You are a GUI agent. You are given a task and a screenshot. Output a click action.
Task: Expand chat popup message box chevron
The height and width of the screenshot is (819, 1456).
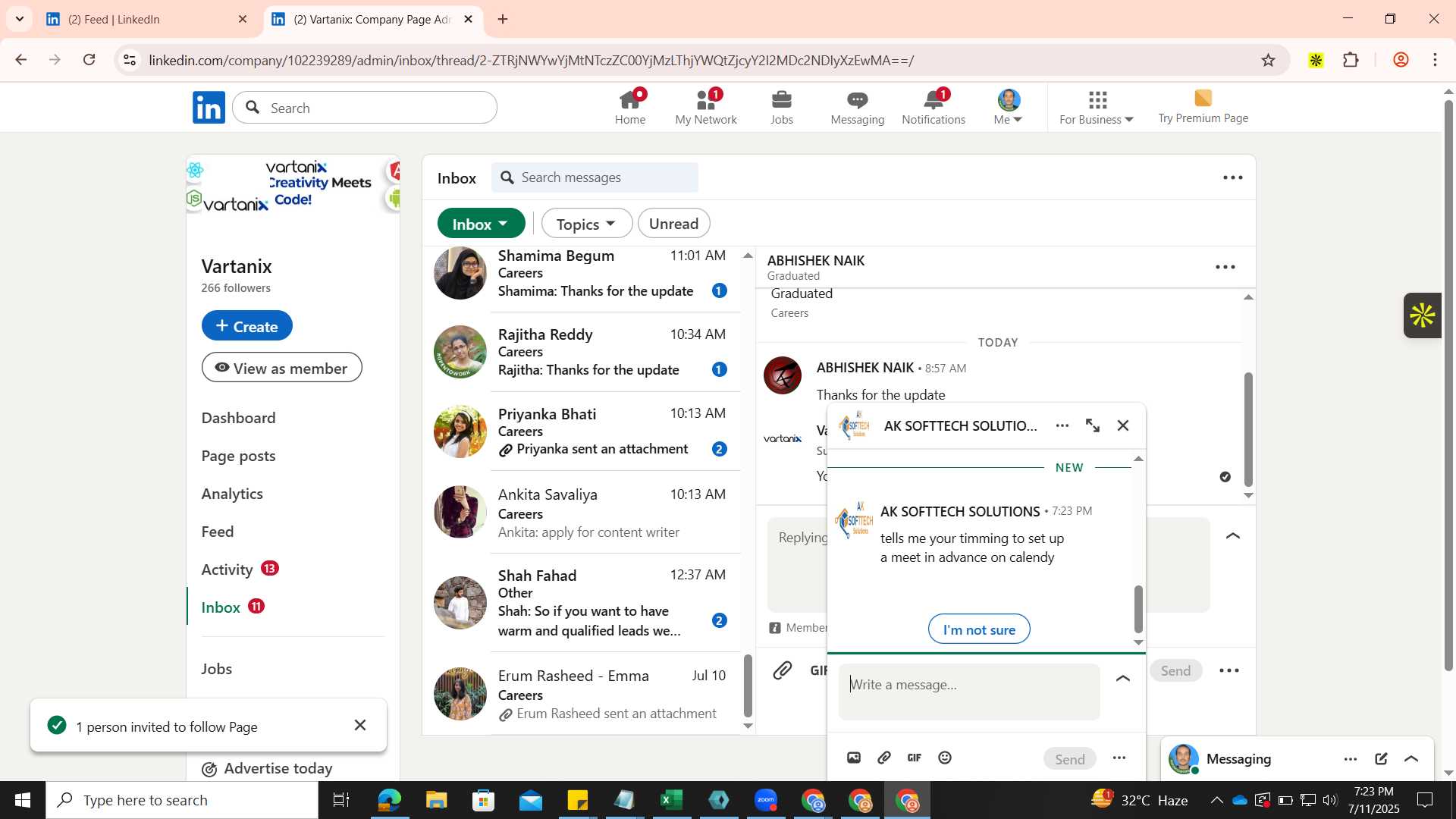1123,678
